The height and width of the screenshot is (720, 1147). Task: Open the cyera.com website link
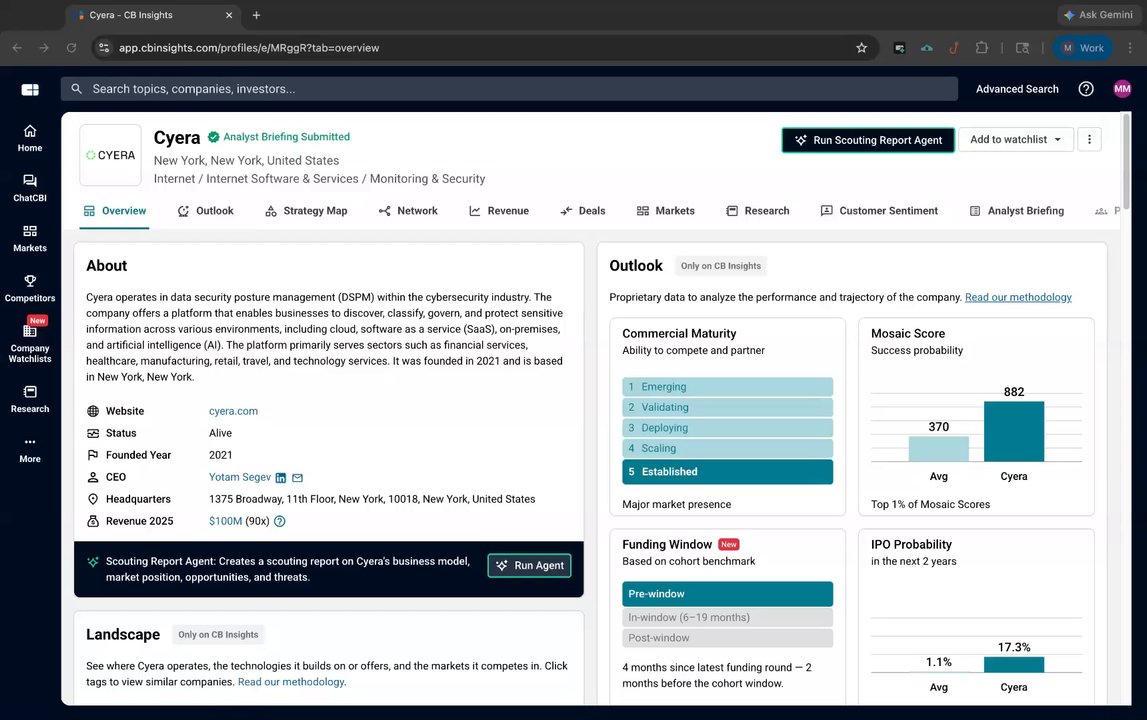(x=233, y=411)
